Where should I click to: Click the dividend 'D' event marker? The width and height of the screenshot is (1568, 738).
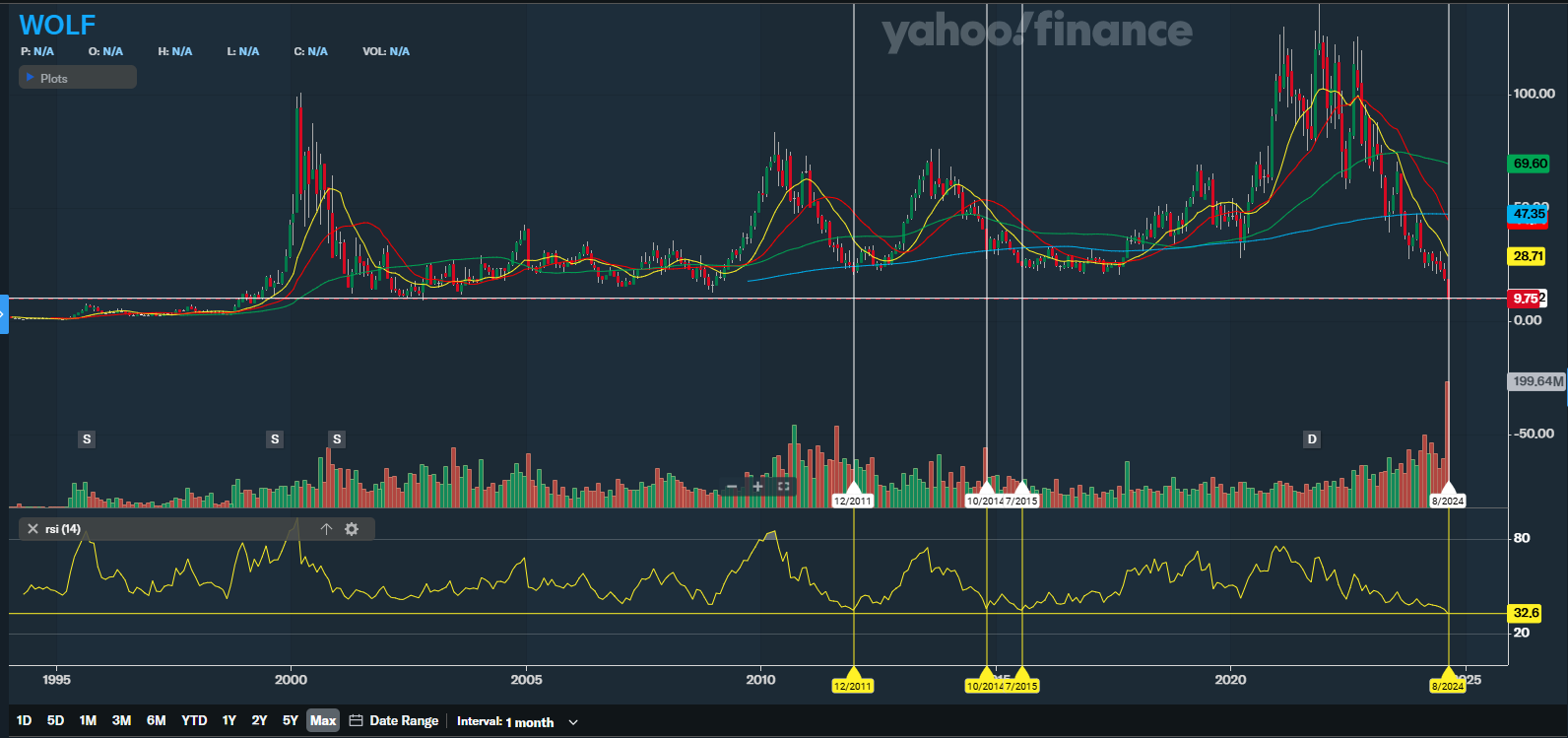(x=1311, y=439)
